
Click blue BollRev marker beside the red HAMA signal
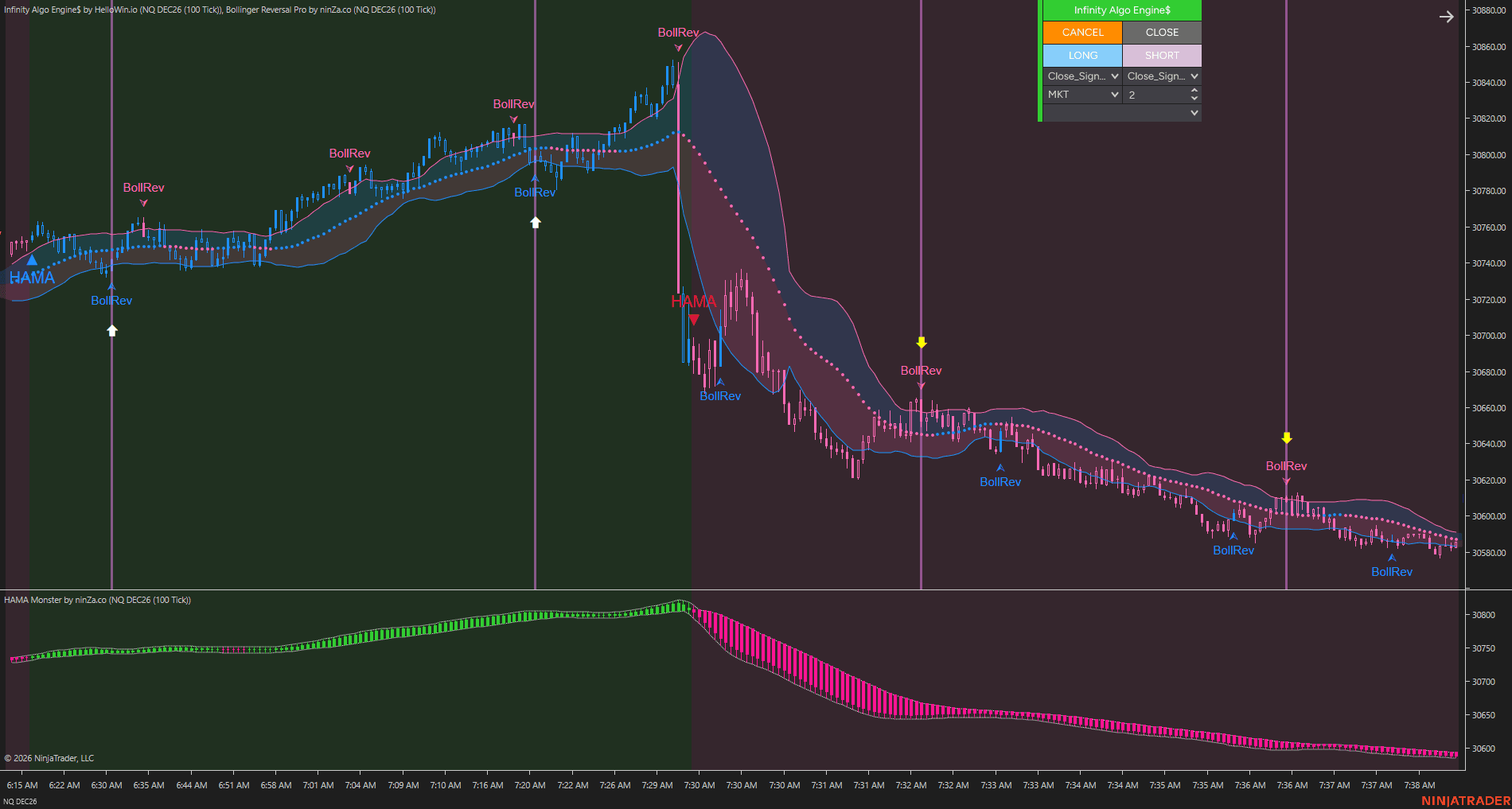(720, 396)
